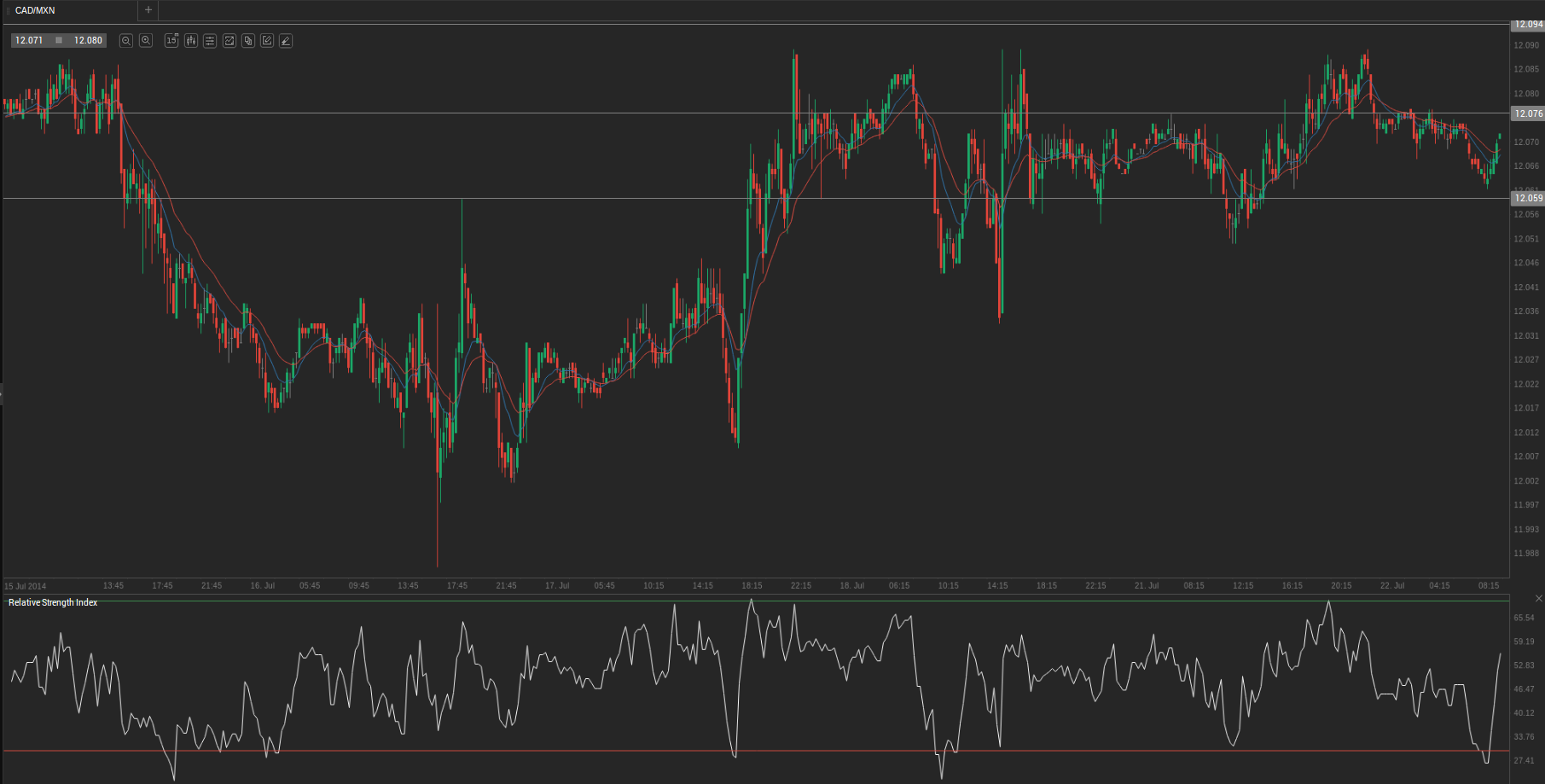Open the candlestick chart type icon
This screenshot has width=1545, height=784.
pos(191,40)
